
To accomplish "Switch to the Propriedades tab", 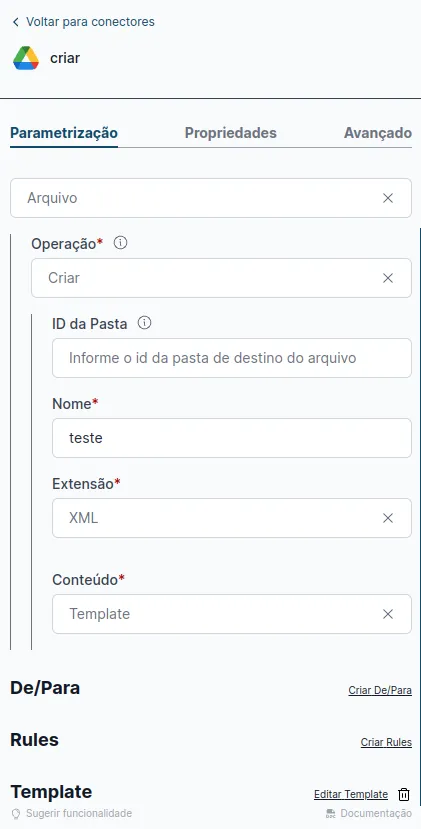I will pyautogui.click(x=231, y=133).
